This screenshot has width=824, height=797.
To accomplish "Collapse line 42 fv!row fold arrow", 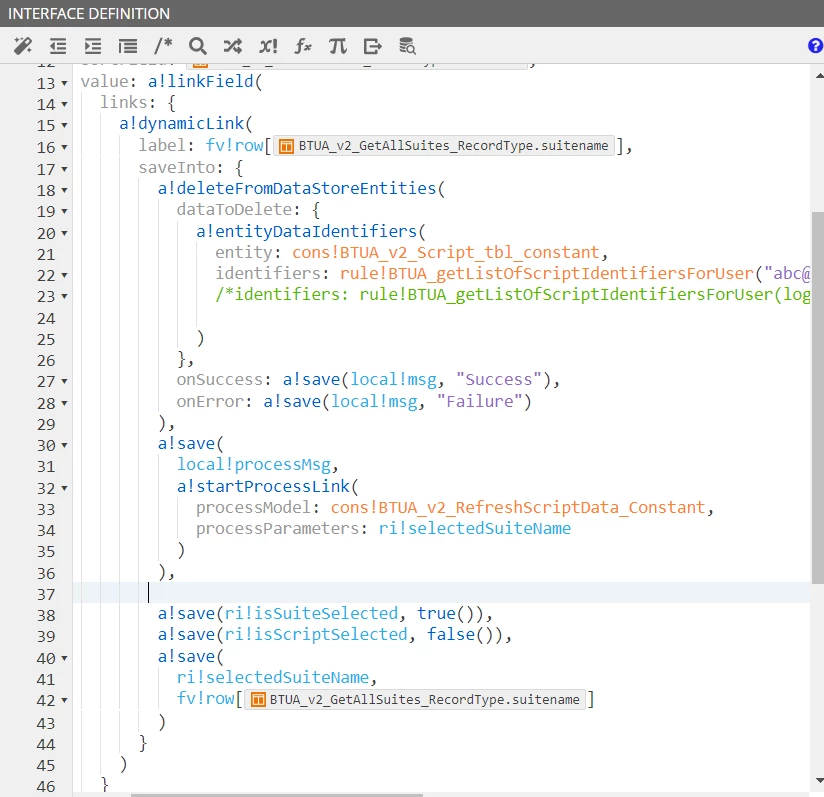I will coord(64,700).
